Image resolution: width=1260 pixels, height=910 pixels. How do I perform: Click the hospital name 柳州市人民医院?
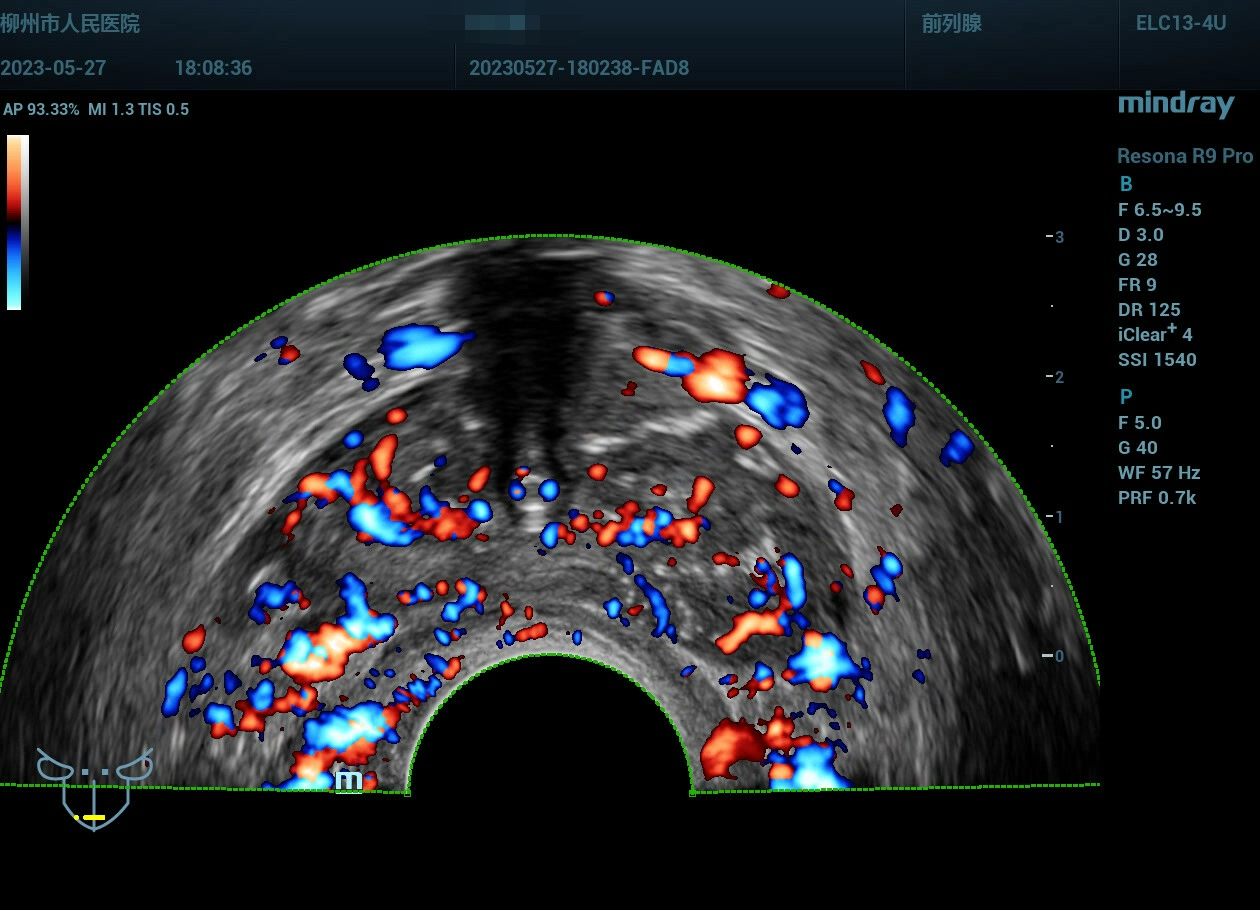(x=70, y=24)
